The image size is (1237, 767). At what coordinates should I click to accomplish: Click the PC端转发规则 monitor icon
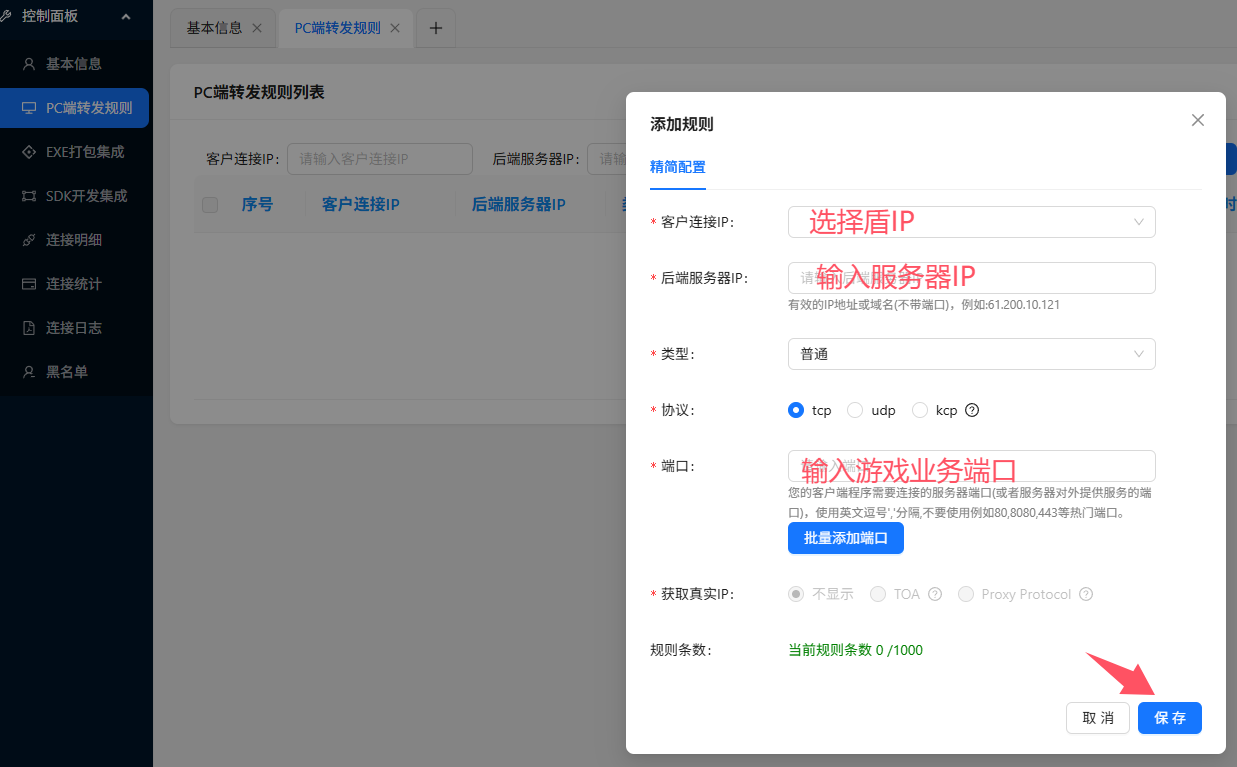29,108
